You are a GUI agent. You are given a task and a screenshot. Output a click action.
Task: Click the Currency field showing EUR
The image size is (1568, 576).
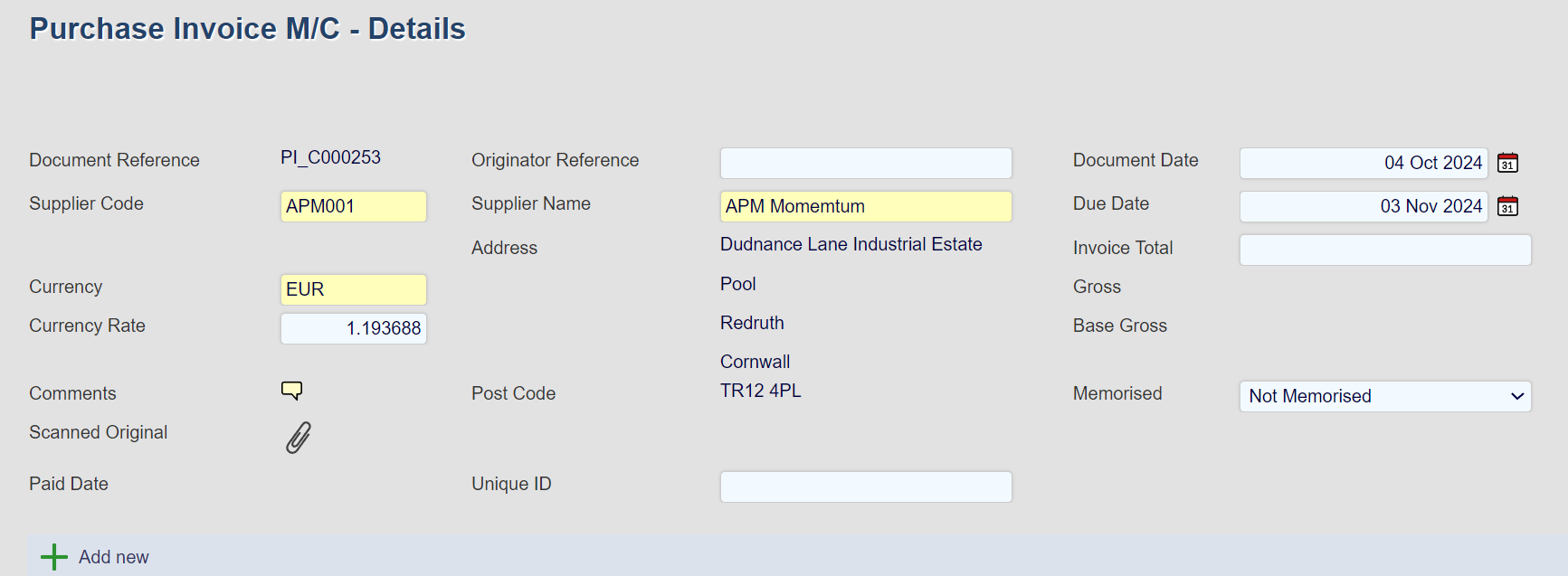[x=353, y=289]
